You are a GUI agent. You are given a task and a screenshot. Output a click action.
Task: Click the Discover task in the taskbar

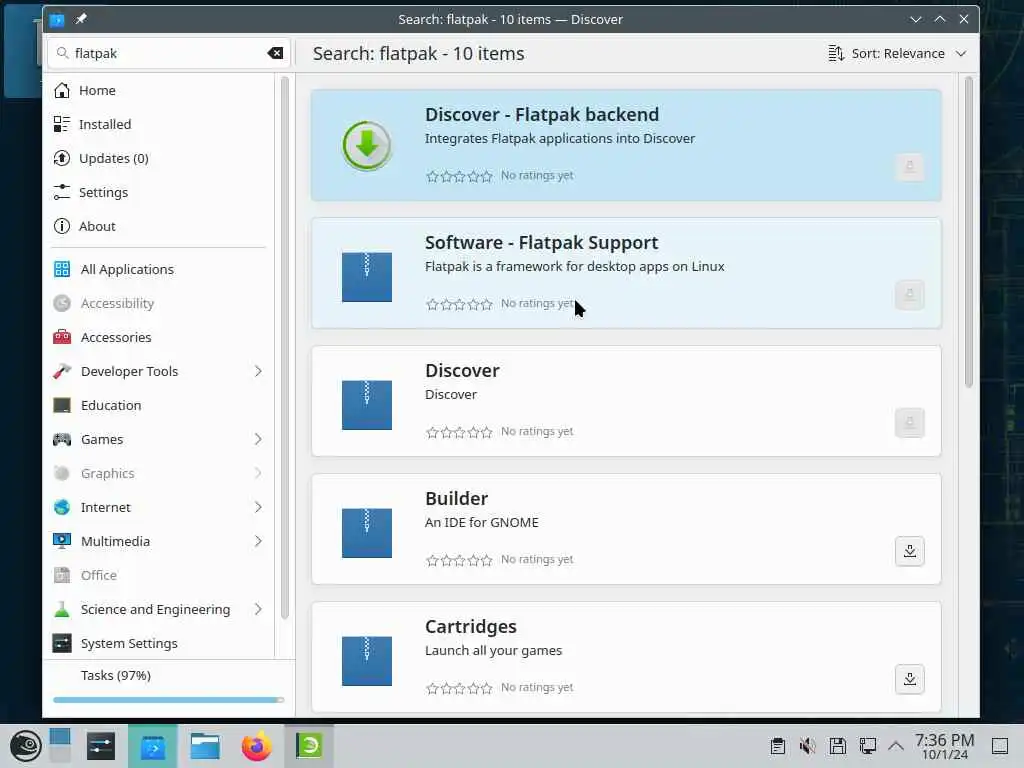pyautogui.click(x=152, y=746)
